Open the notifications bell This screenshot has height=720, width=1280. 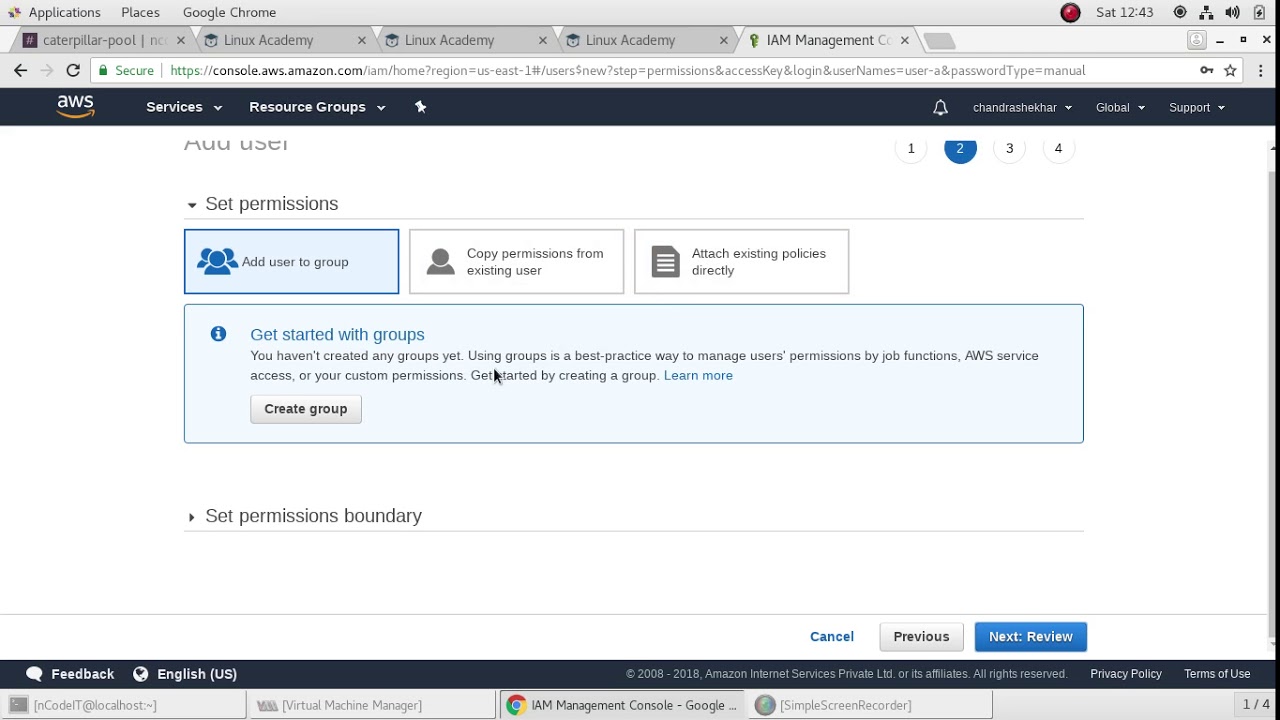[940, 107]
